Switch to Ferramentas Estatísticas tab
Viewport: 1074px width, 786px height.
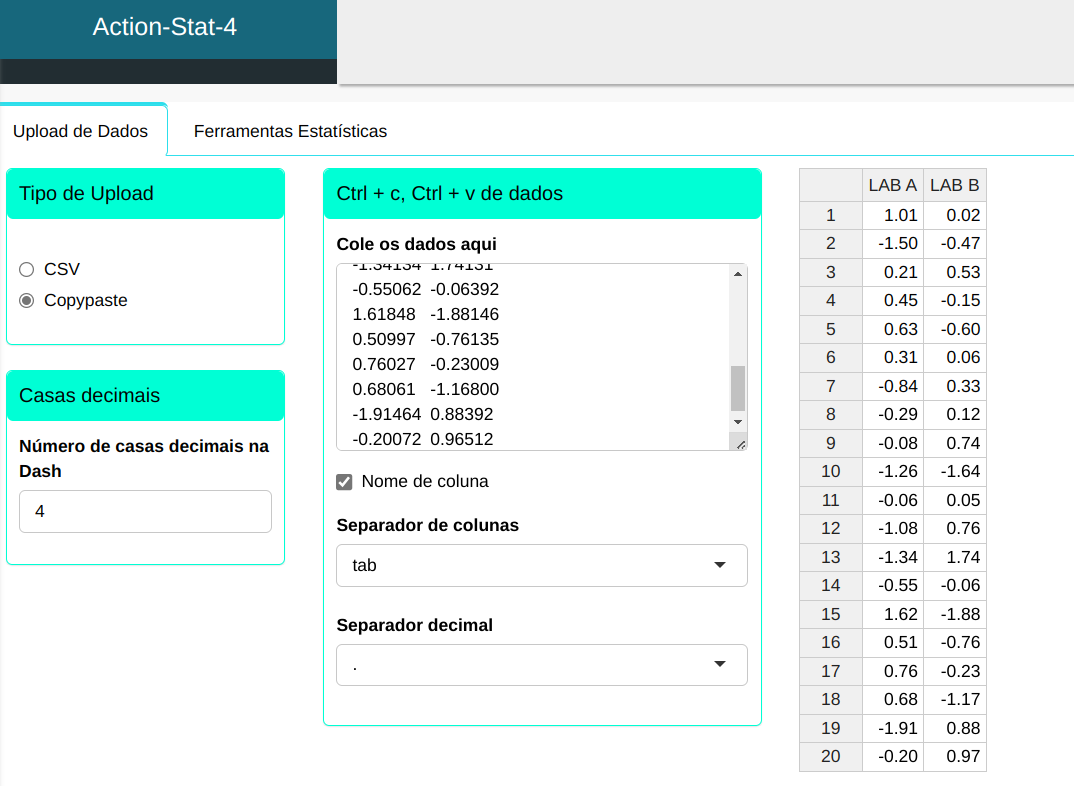click(290, 131)
